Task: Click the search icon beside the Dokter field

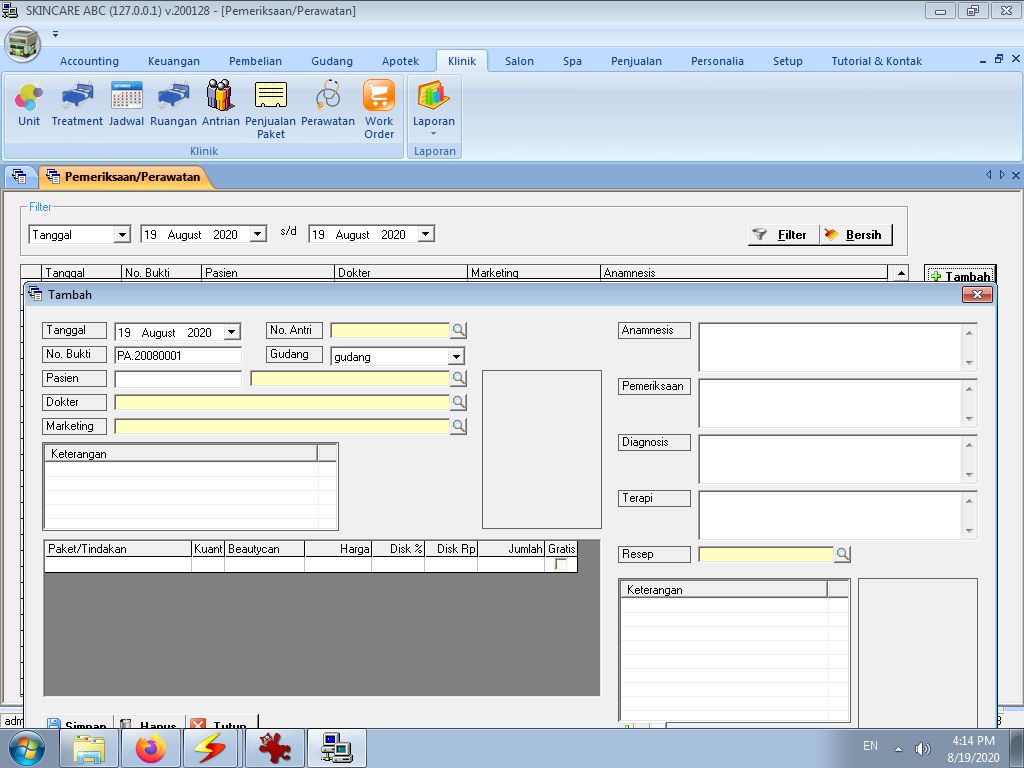Action: point(459,402)
